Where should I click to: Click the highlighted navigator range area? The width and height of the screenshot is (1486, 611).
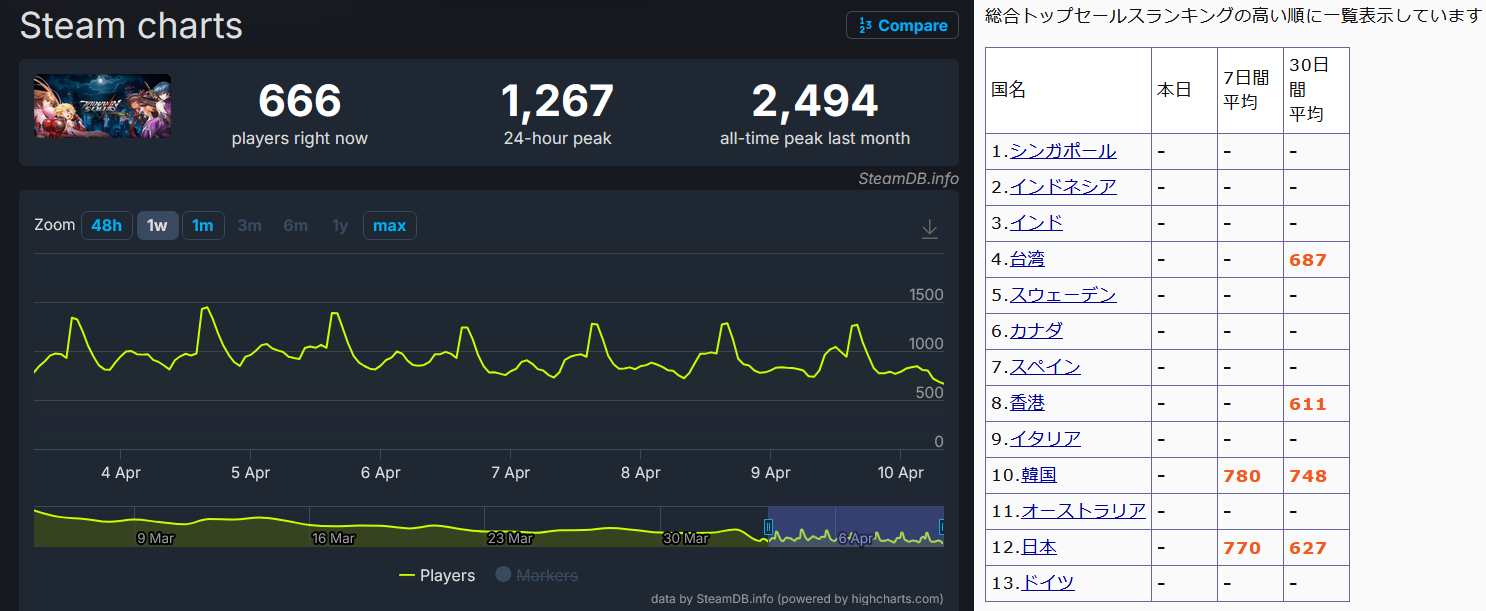click(855, 526)
